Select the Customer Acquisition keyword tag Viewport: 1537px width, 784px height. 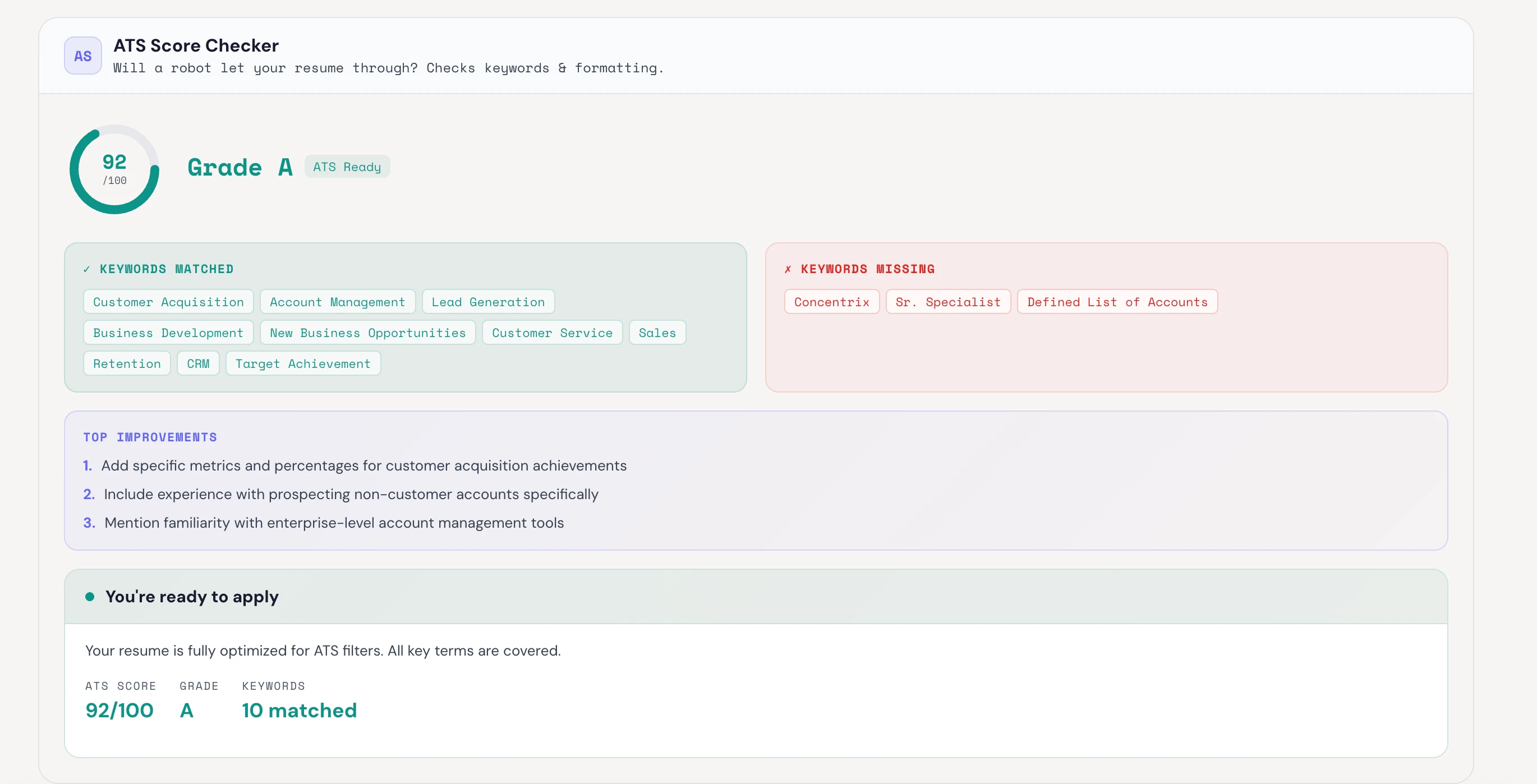(168, 302)
